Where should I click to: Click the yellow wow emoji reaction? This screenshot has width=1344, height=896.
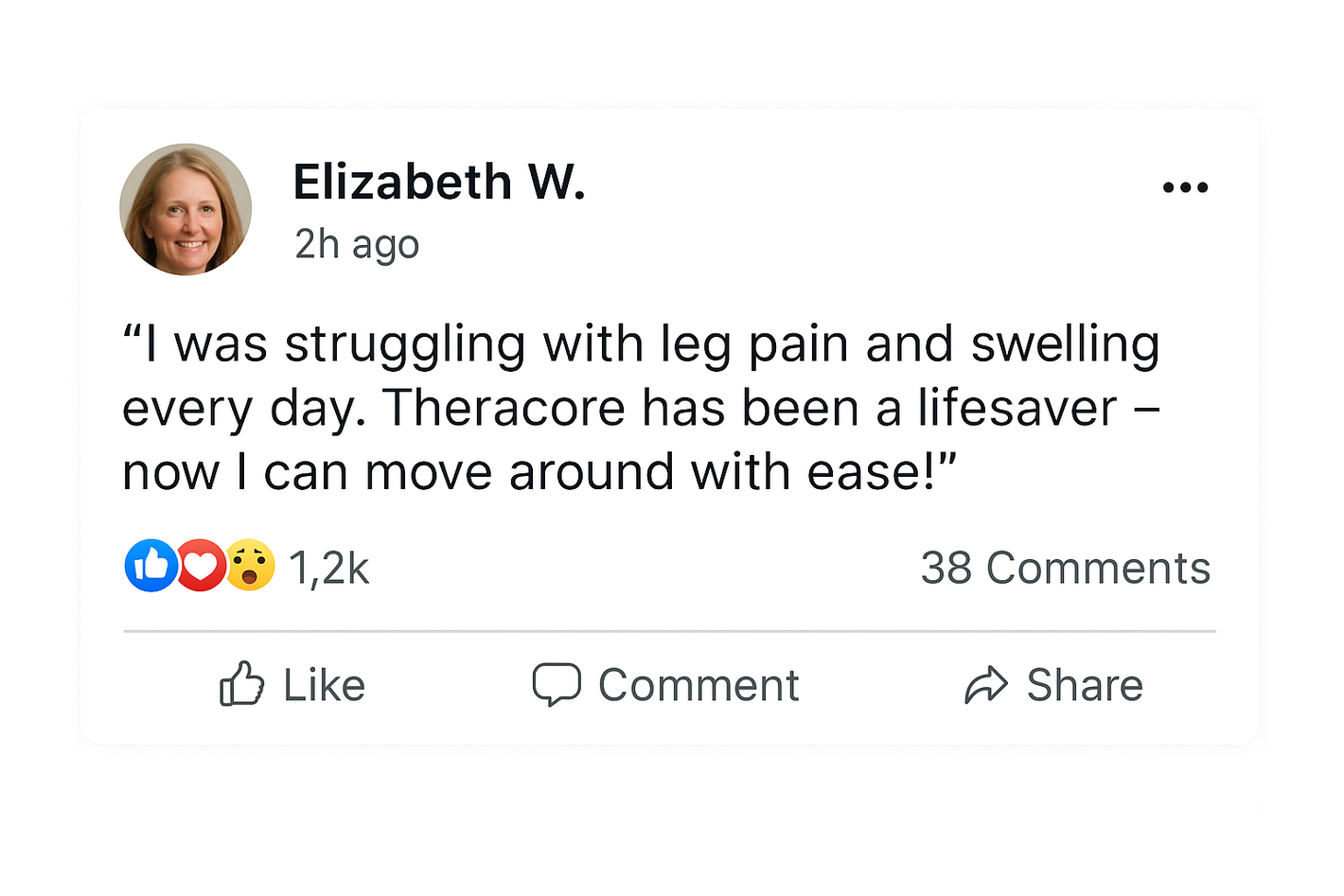point(250,566)
